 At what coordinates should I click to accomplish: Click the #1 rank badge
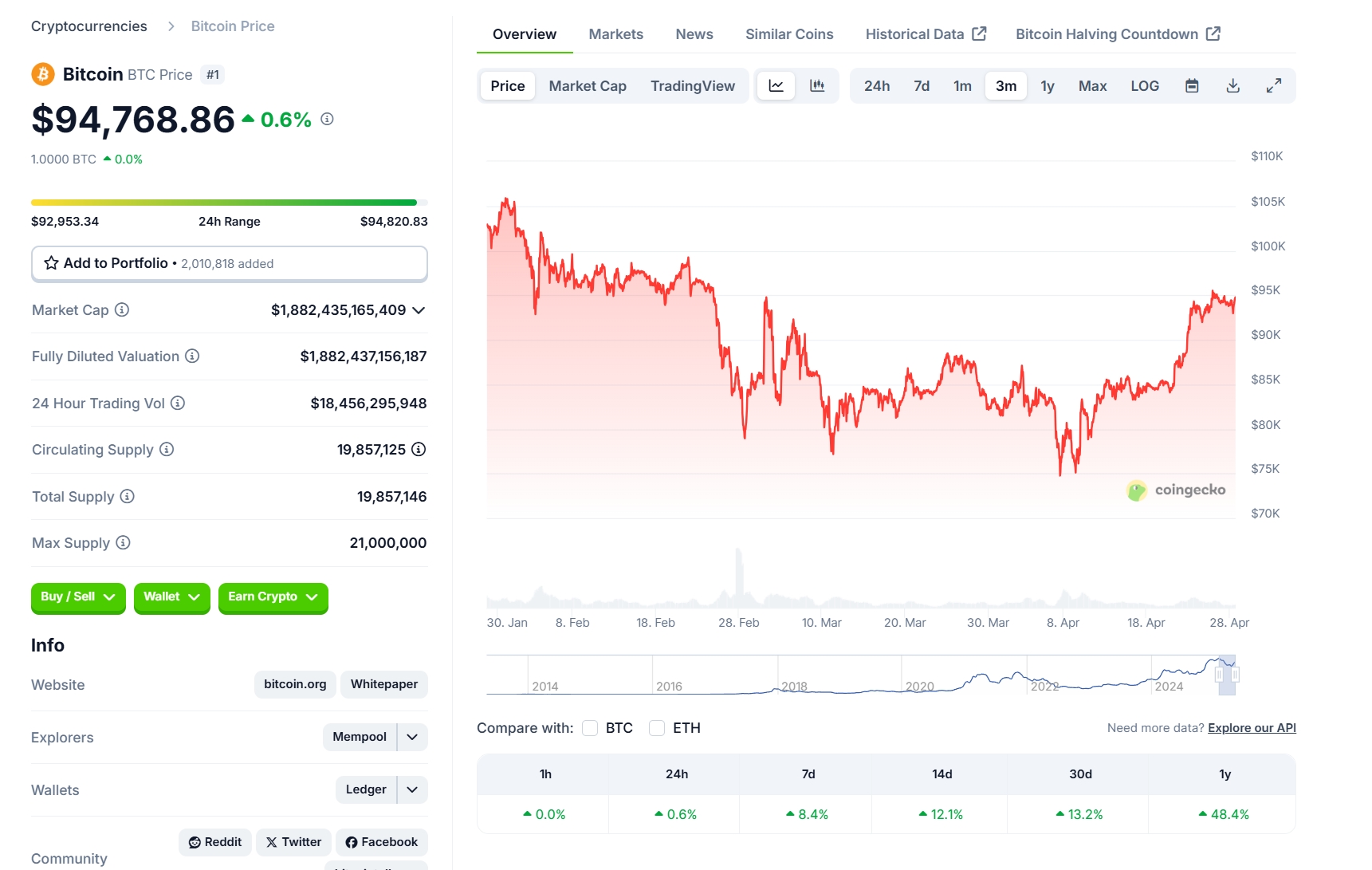[212, 75]
